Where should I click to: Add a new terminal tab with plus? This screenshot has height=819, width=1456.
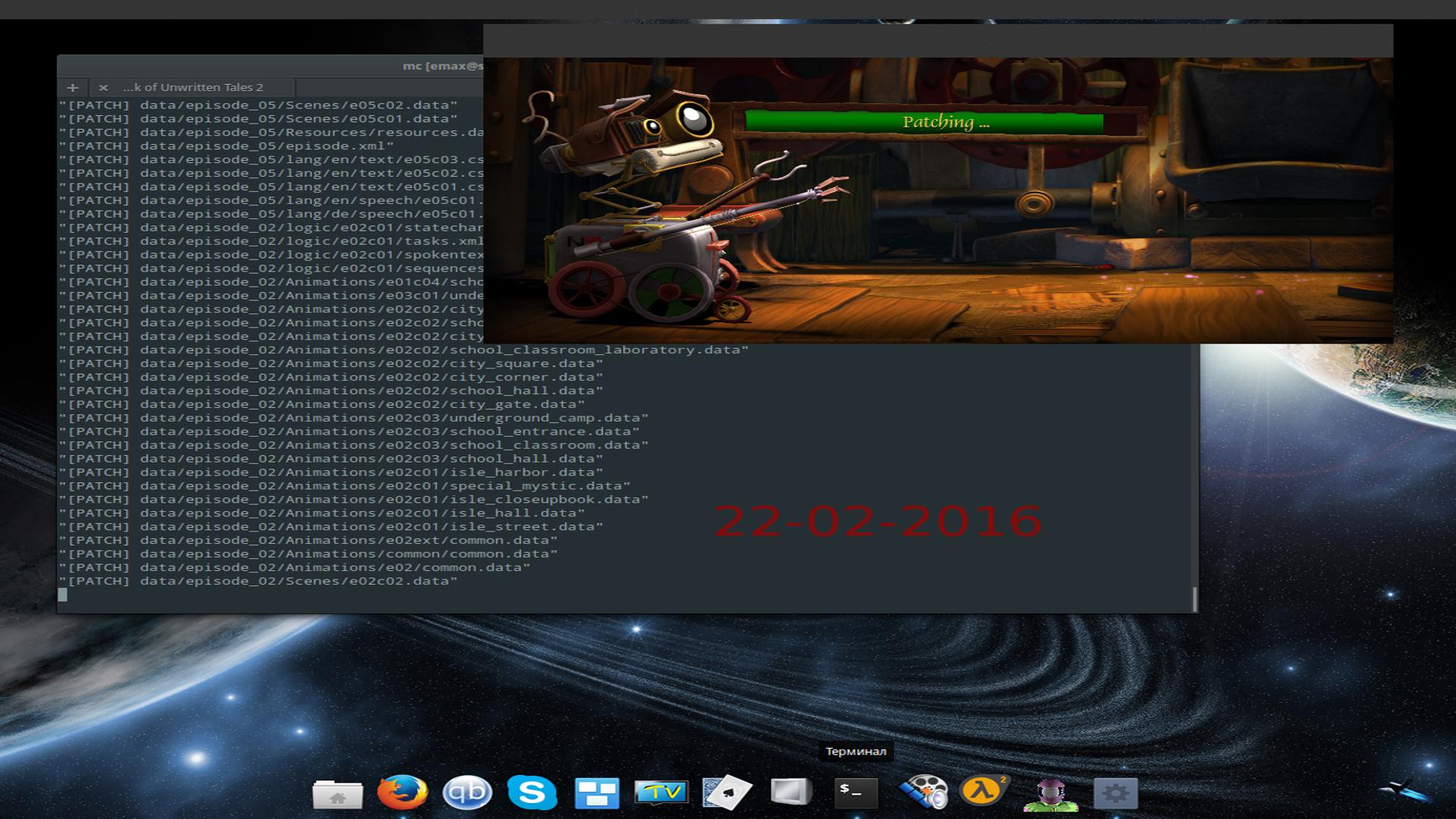click(73, 87)
